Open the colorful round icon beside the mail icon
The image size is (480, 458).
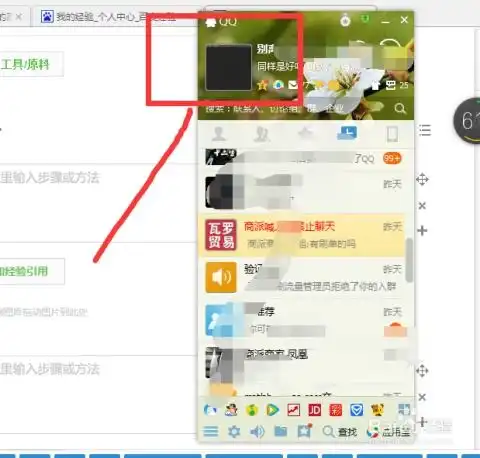(278, 85)
